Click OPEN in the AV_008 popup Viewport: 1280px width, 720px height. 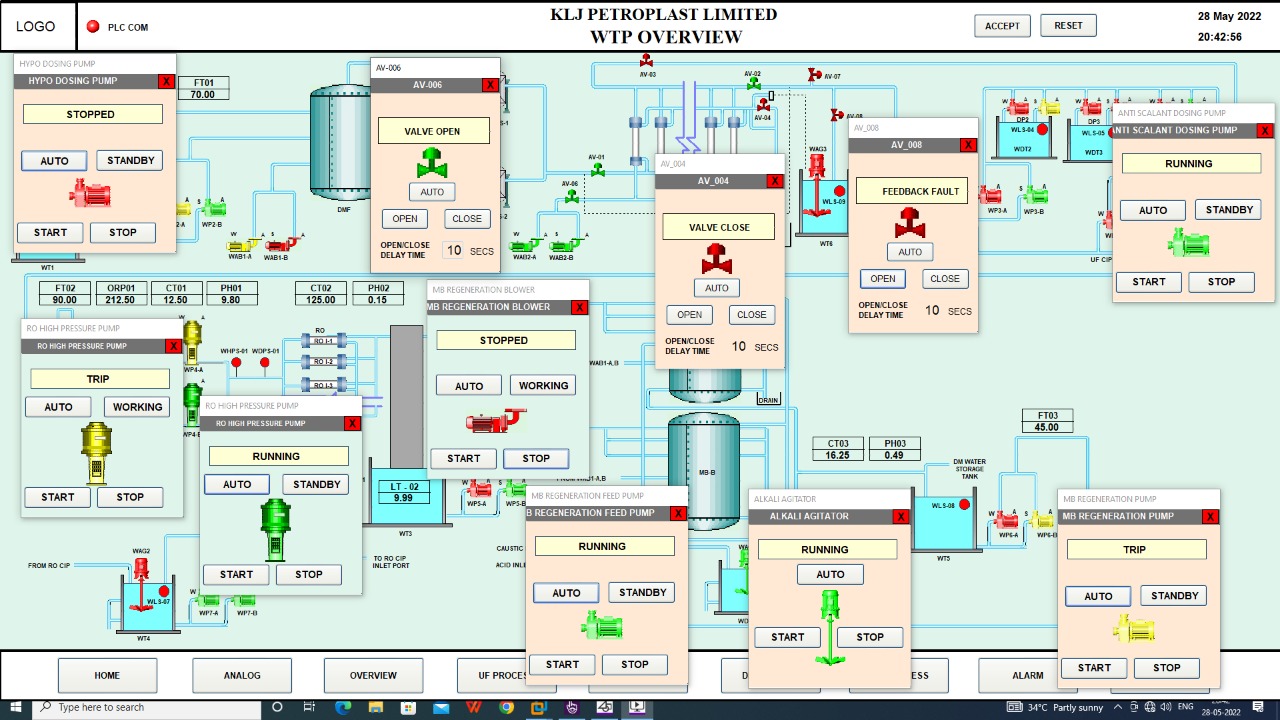click(x=882, y=279)
